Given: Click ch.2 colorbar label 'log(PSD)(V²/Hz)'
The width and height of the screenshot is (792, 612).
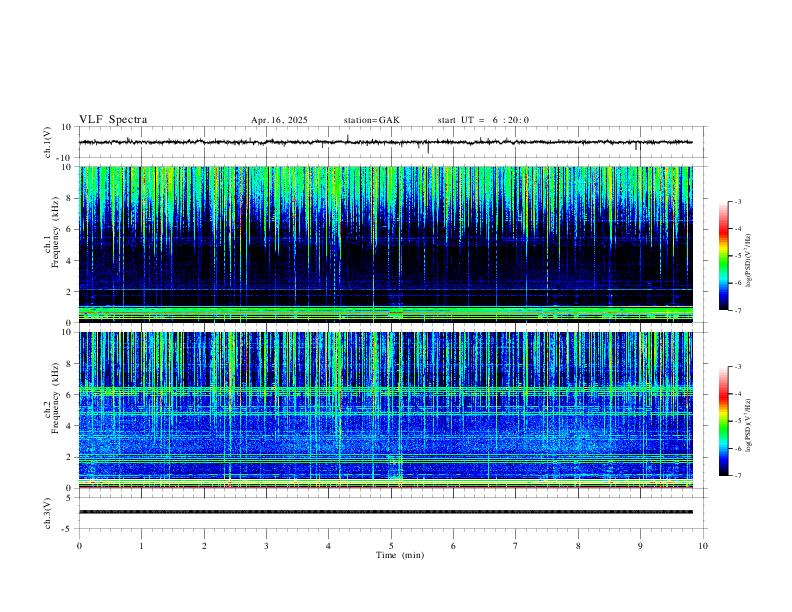Looking at the screenshot, I should click(x=749, y=426).
